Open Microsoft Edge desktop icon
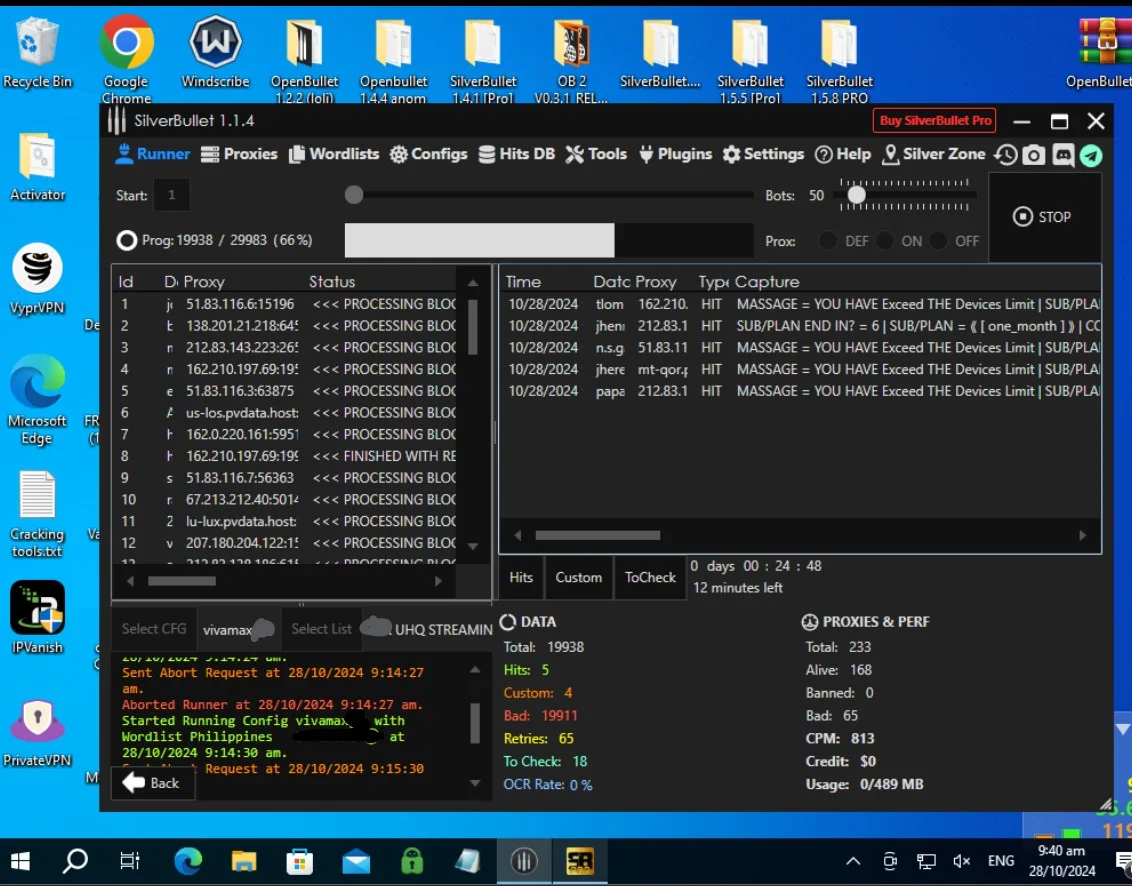Image resolution: width=1132 pixels, height=886 pixels. click(x=37, y=400)
